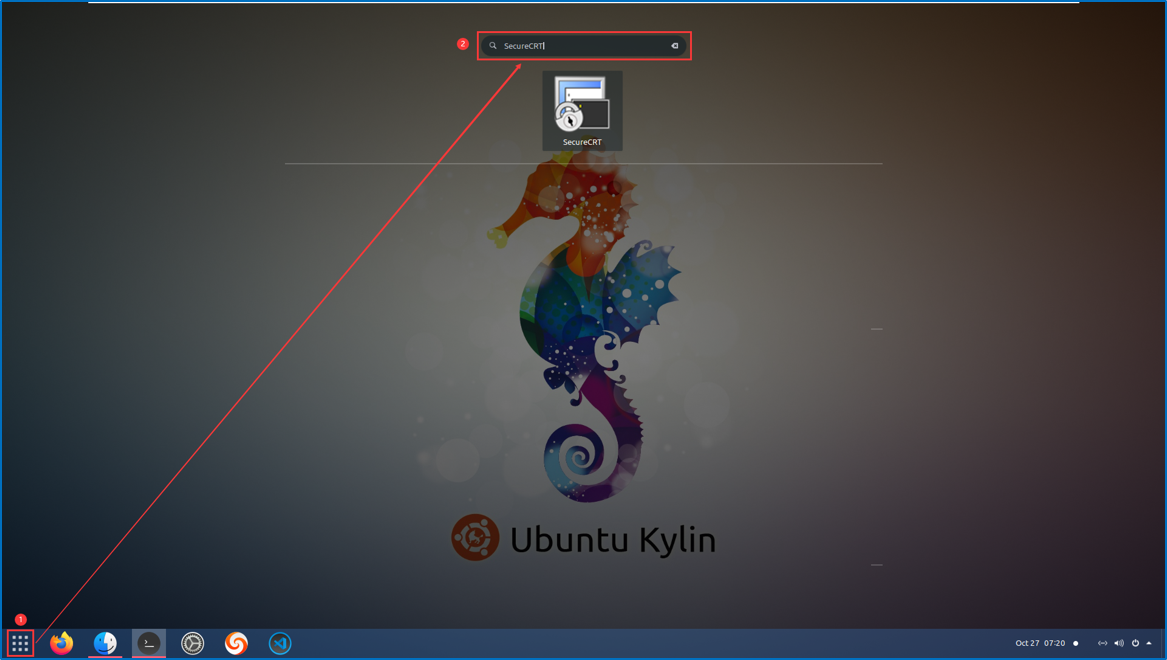The height and width of the screenshot is (660, 1167).
Task: Open the SecureCRT application result icon
Action: 582,111
